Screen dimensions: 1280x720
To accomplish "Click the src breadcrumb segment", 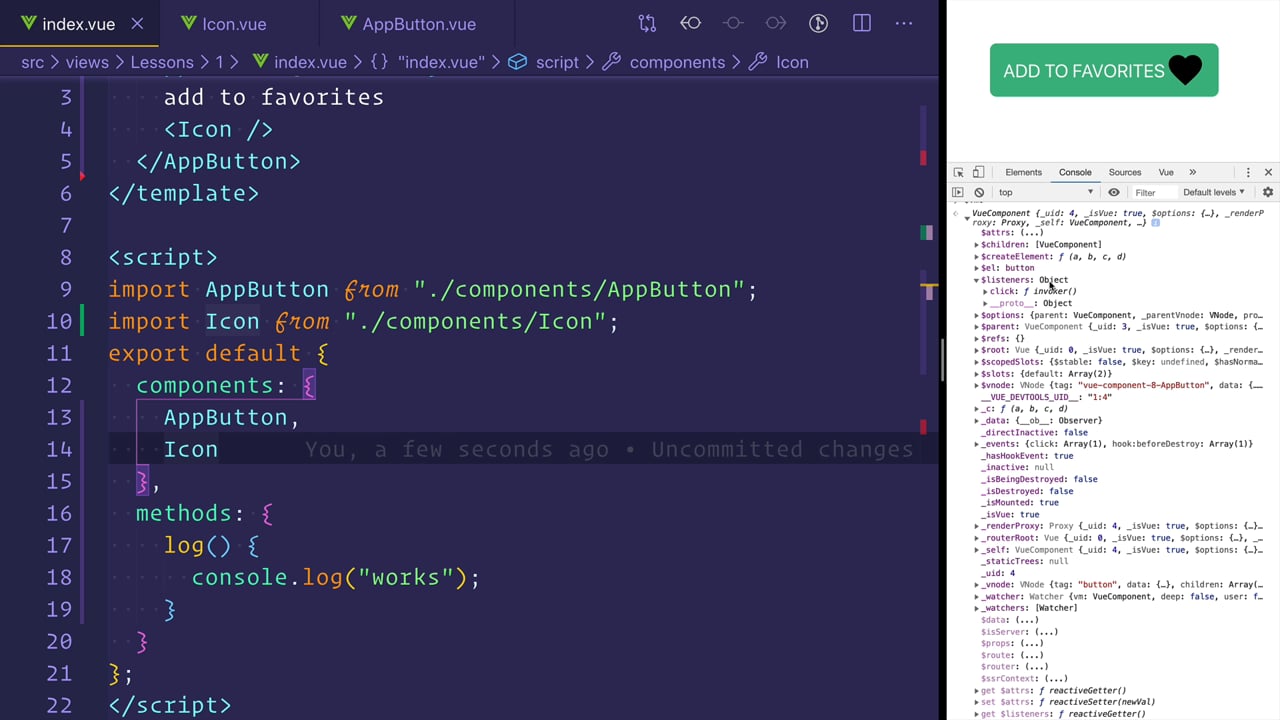I will pyautogui.click(x=33, y=62).
